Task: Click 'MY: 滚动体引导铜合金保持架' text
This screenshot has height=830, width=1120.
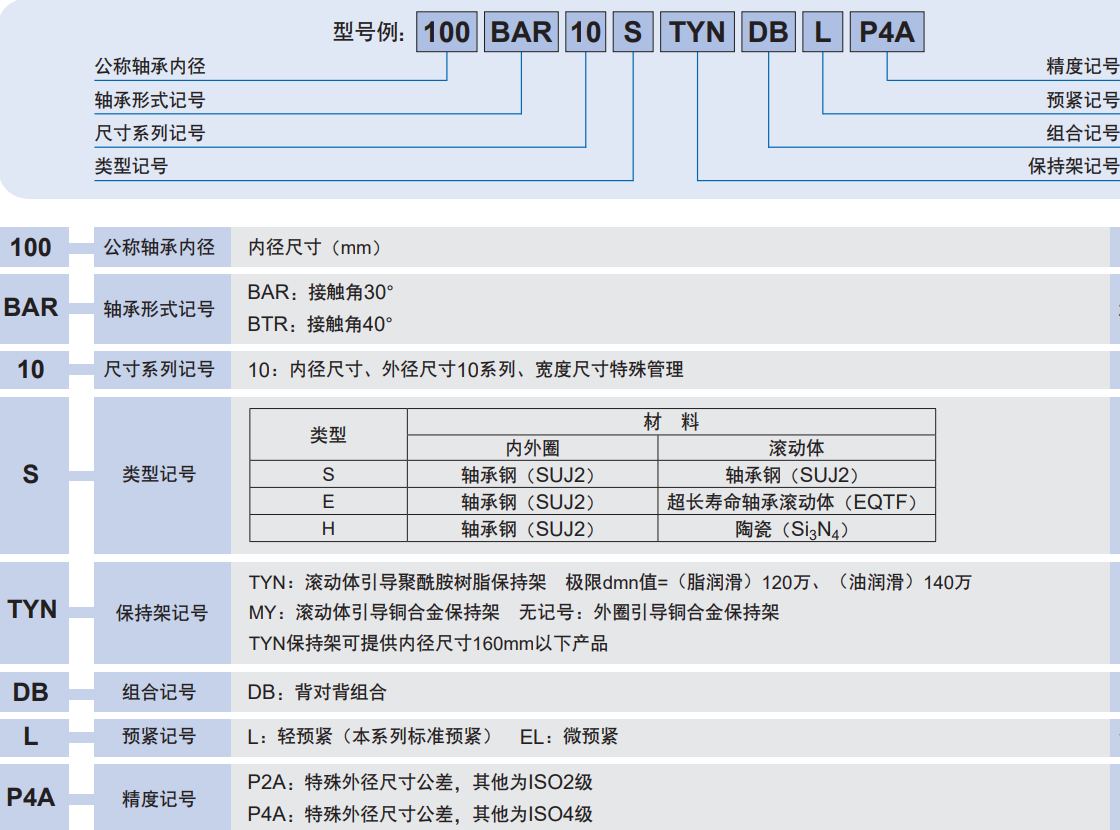Action: [374, 612]
